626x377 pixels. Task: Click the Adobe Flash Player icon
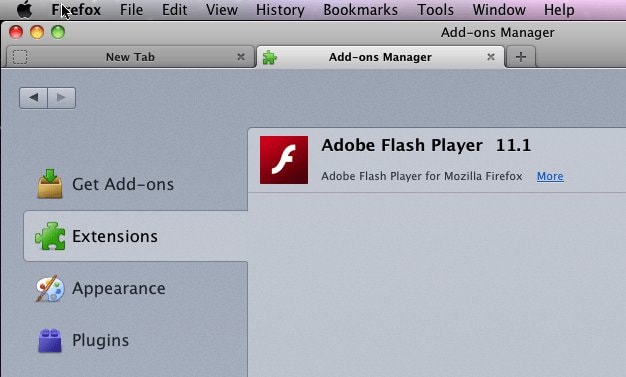tap(284, 160)
